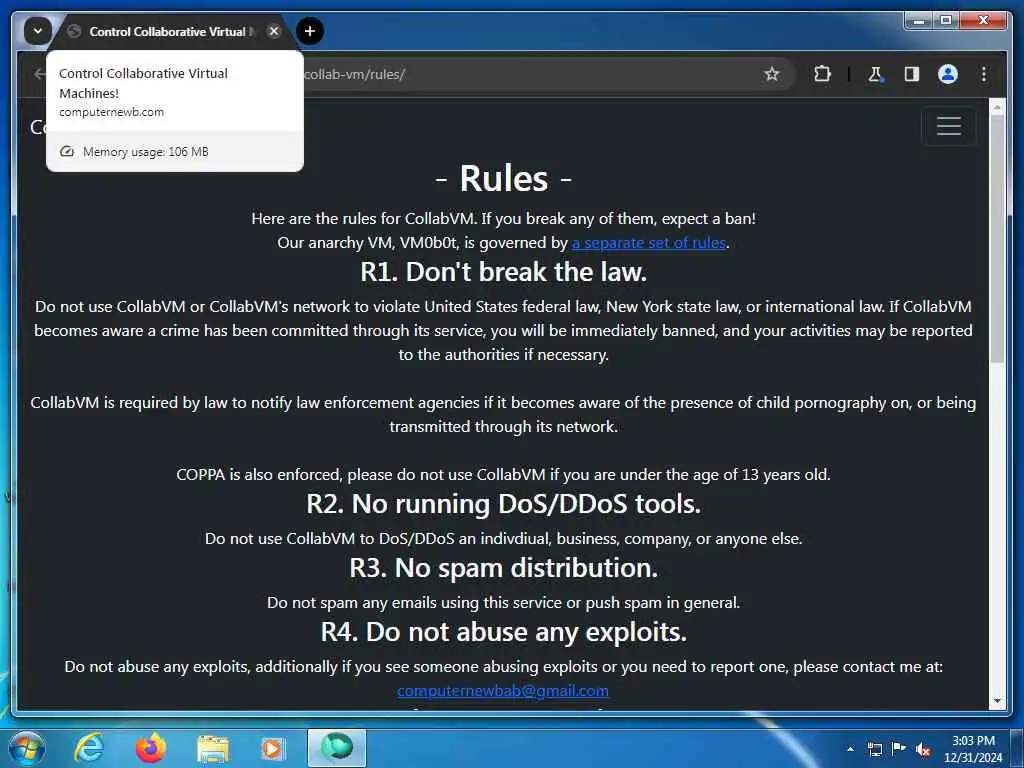Open a new browser tab

pyautogui.click(x=310, y=31)
